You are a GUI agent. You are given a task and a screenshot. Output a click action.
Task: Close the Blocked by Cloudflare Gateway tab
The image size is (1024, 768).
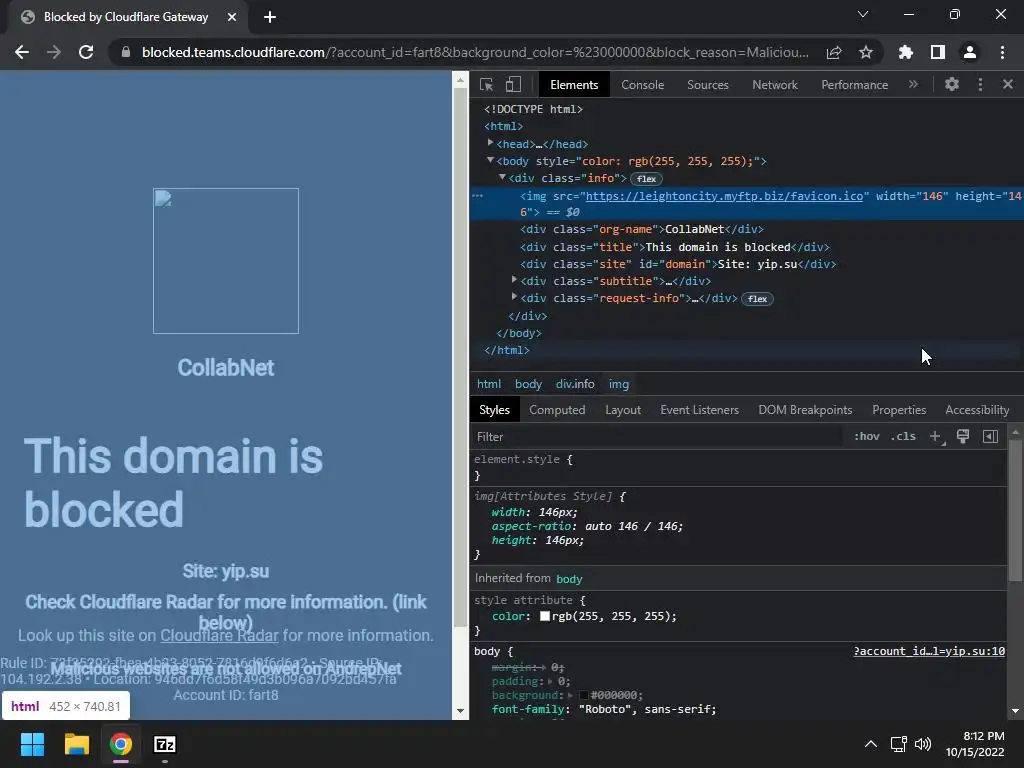[x=232, y=17]
